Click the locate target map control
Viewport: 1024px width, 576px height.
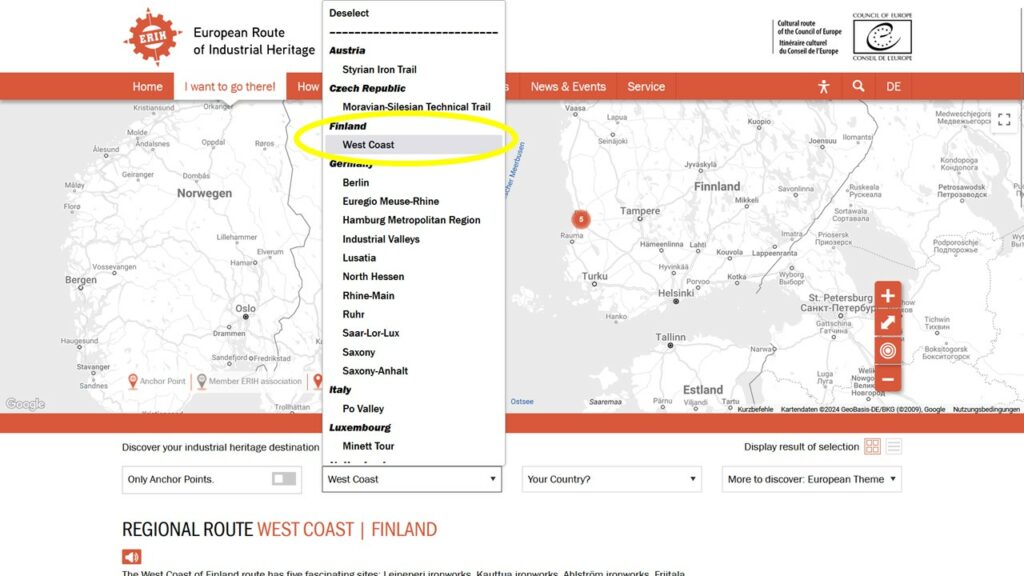coord(888,351)
